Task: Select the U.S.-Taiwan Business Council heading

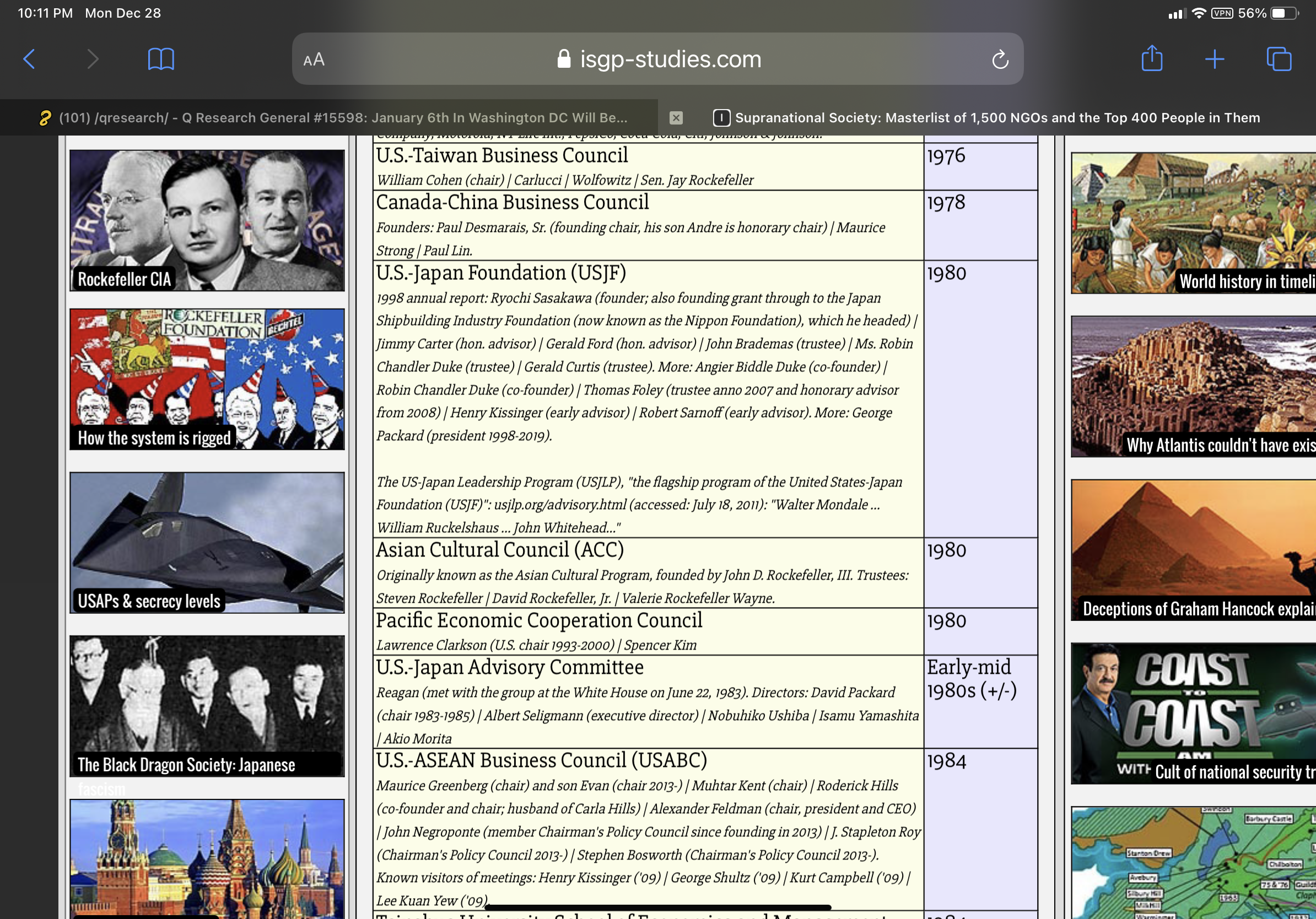Action: [x=502, y=155]
